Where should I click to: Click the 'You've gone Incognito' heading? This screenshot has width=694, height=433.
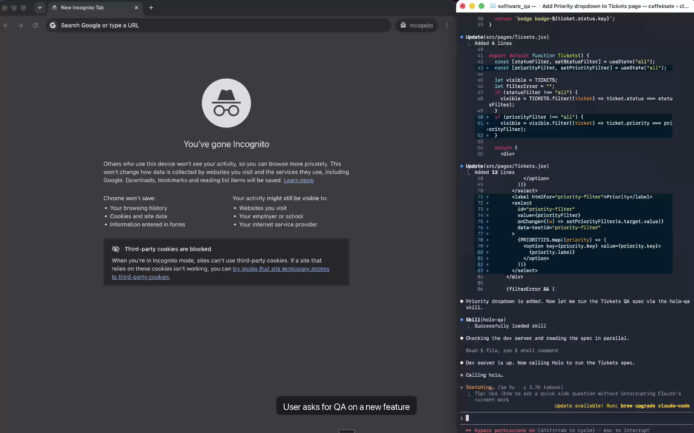(x=226, y=144)
